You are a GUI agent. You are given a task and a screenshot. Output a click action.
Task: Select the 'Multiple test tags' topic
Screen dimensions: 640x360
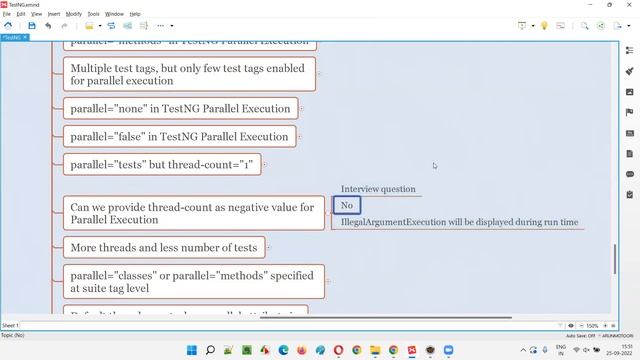coord(189,74)
